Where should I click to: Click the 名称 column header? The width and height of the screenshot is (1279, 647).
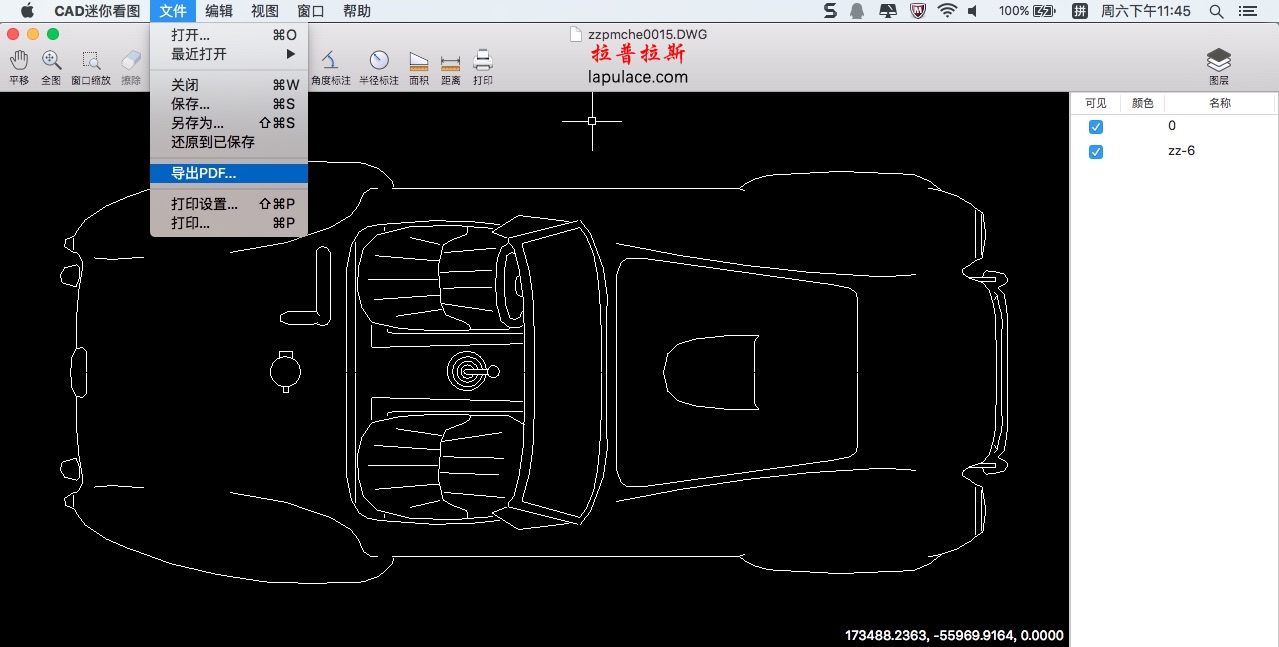[x=1219, y=103]
